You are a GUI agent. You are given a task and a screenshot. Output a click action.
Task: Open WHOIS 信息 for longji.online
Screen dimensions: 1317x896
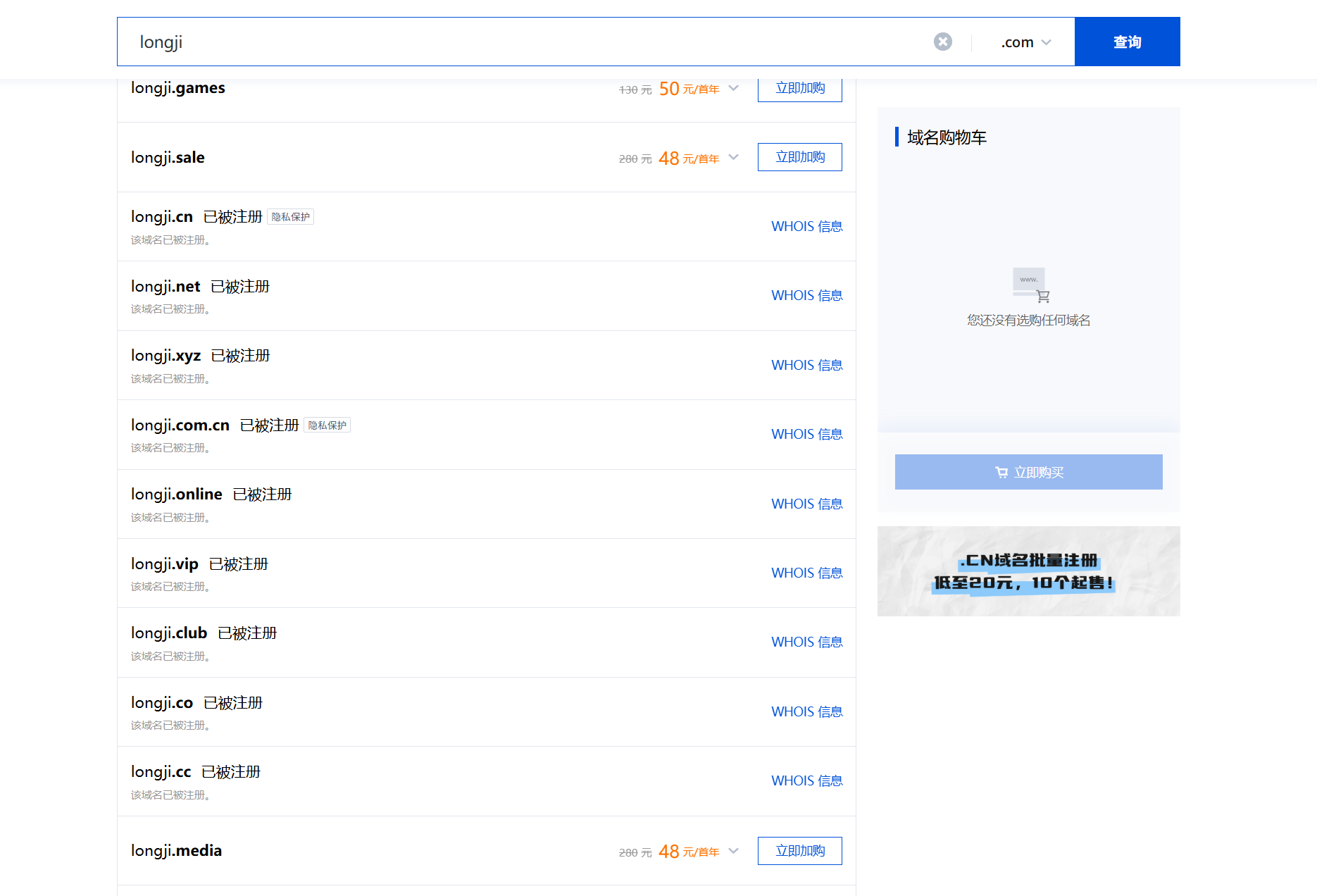pos(807,504)
